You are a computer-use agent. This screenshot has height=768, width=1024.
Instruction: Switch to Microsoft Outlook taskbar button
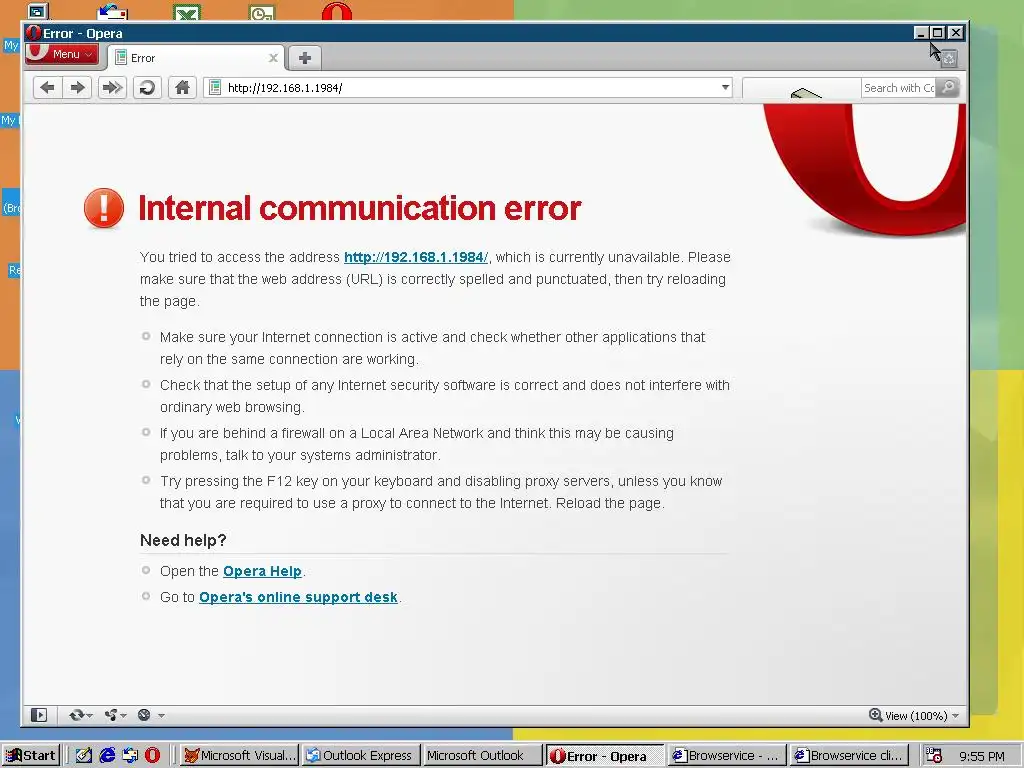click(x=482, y=756)
